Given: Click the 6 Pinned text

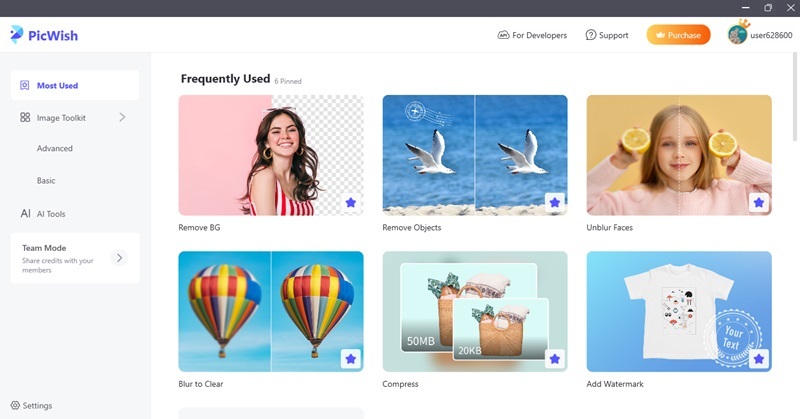Looking at the screenshot, I should 288,81.
